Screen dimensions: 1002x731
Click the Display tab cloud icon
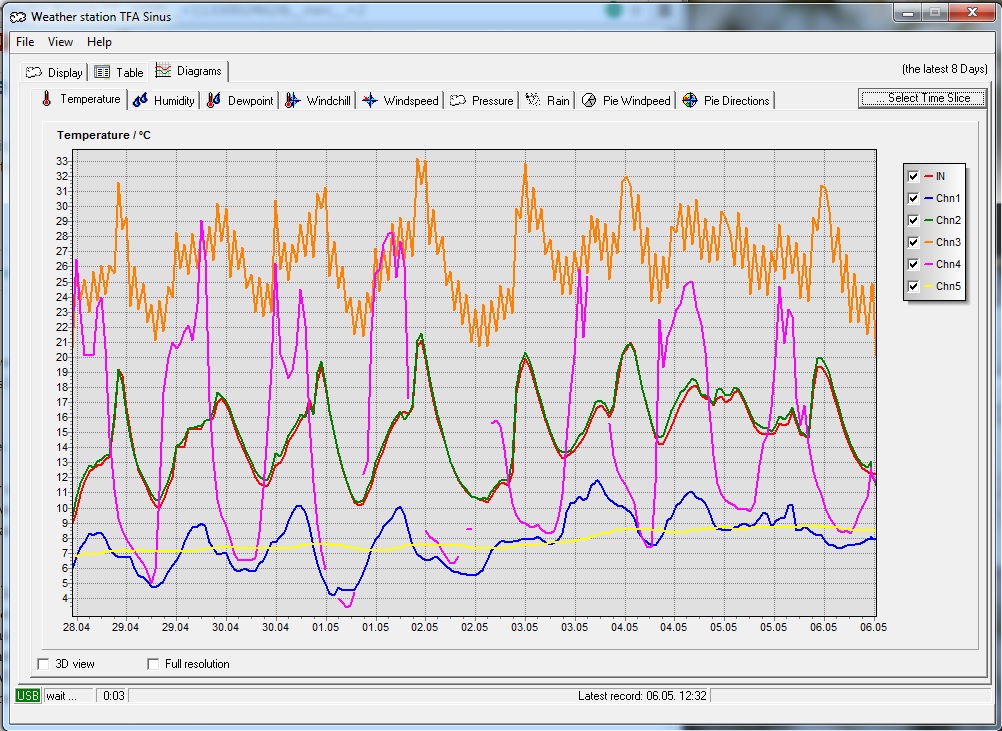[34, 72]
